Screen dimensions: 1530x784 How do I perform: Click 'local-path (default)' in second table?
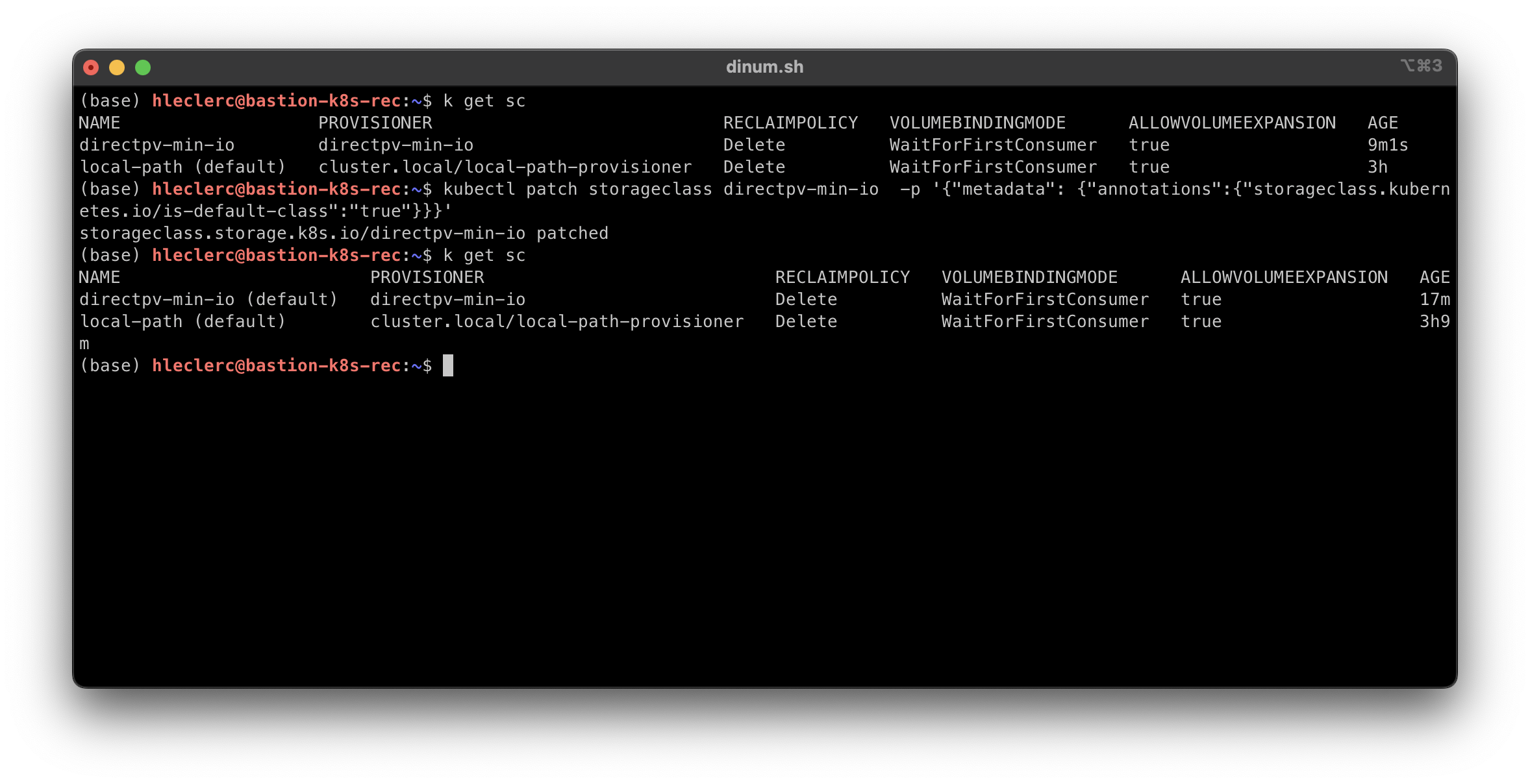182,322
